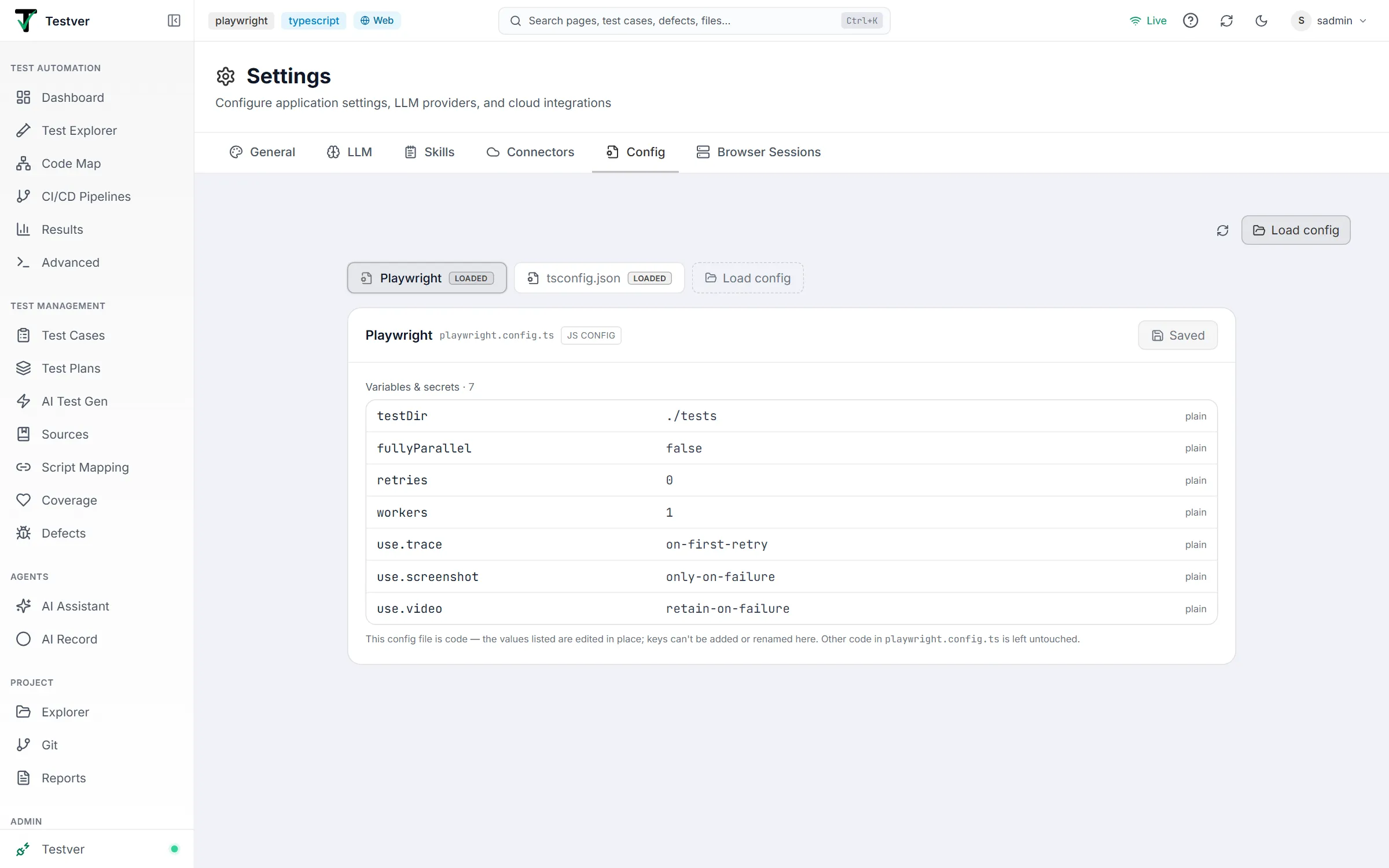This screenshot has width=1389, height=868.
Task: Collapse the sidebar panel icon
Action: (x=174, y=21)
